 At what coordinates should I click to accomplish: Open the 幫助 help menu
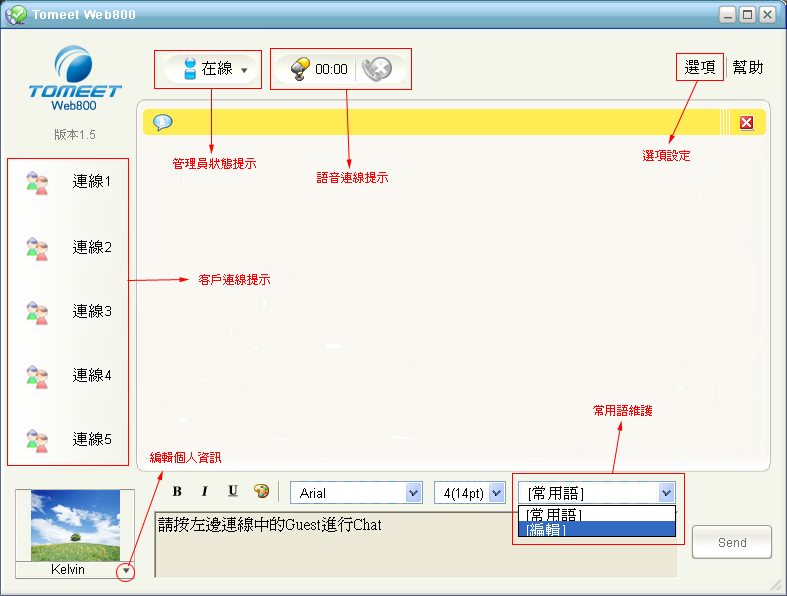(x=747, y=68)
